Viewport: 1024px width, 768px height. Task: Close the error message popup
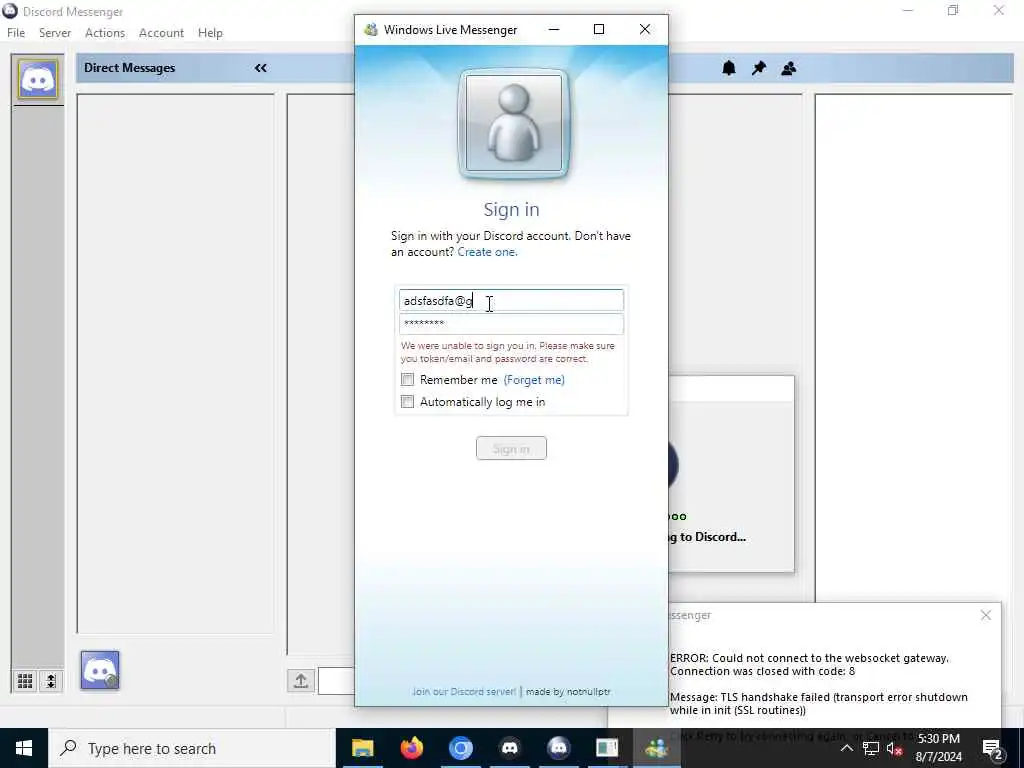[x=986, y=615]
